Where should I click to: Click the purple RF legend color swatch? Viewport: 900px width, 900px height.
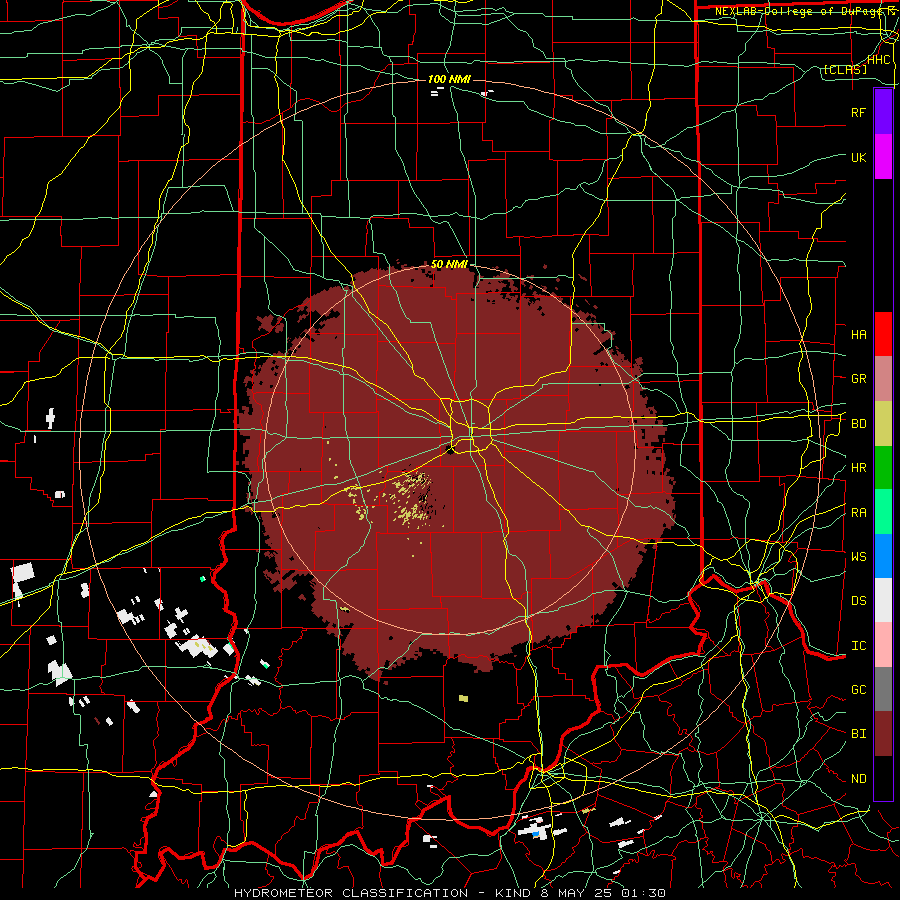point(883,112)
